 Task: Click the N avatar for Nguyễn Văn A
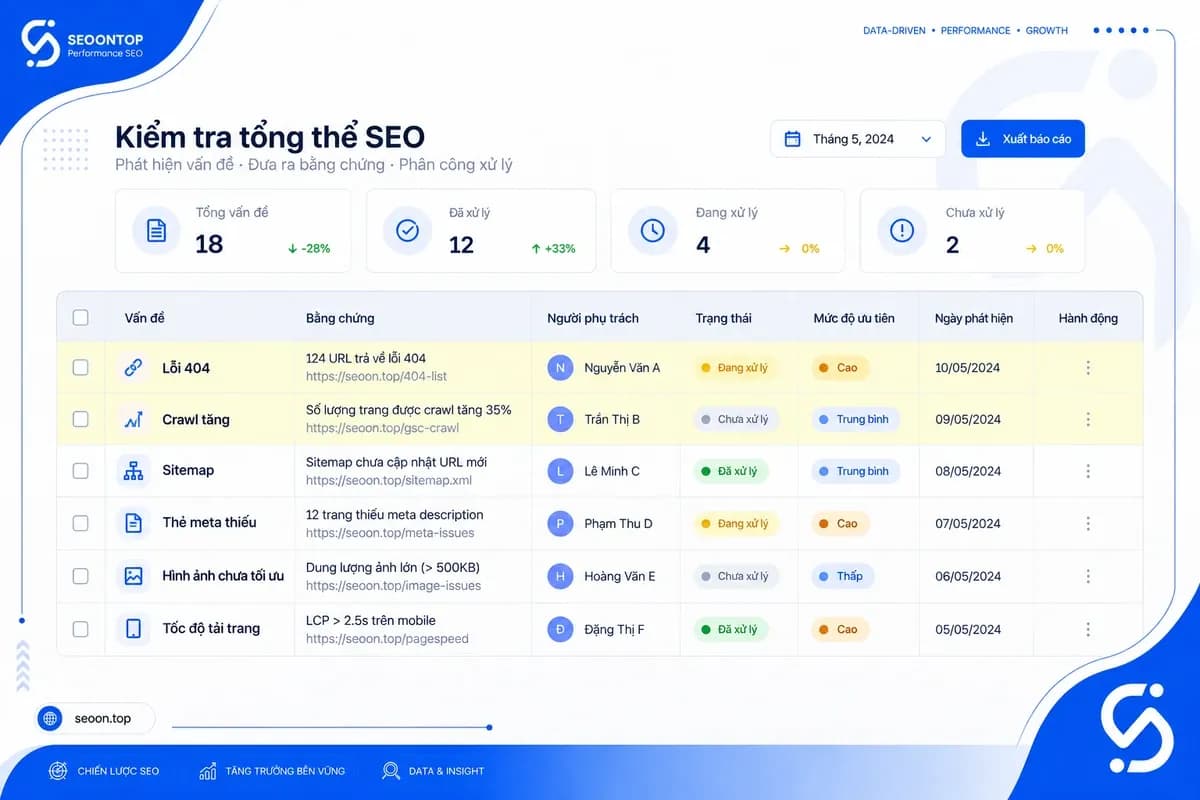click(x=560, y=368)
